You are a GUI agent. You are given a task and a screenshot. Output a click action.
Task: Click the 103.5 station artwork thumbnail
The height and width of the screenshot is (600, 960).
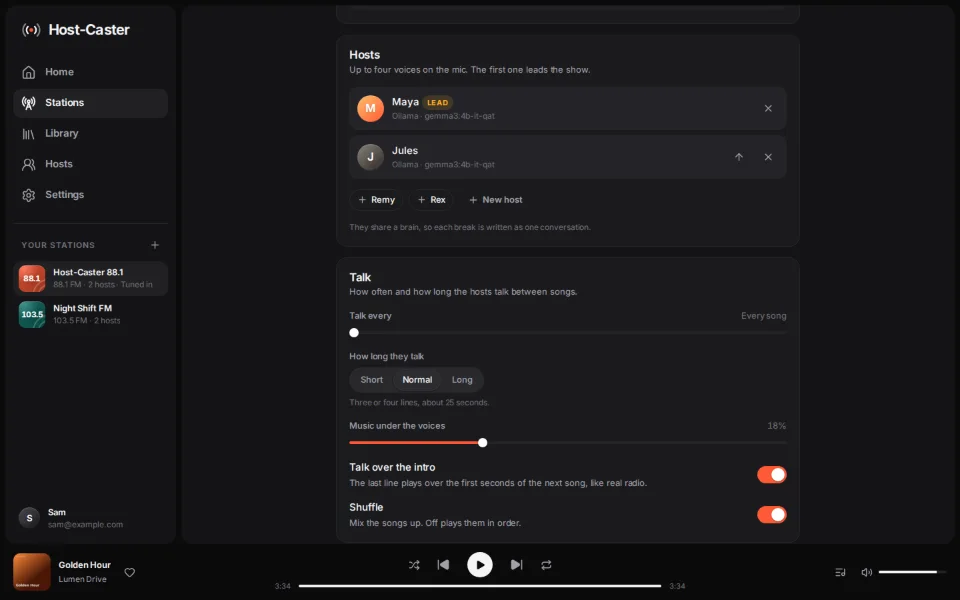click(x=32, y=315)
